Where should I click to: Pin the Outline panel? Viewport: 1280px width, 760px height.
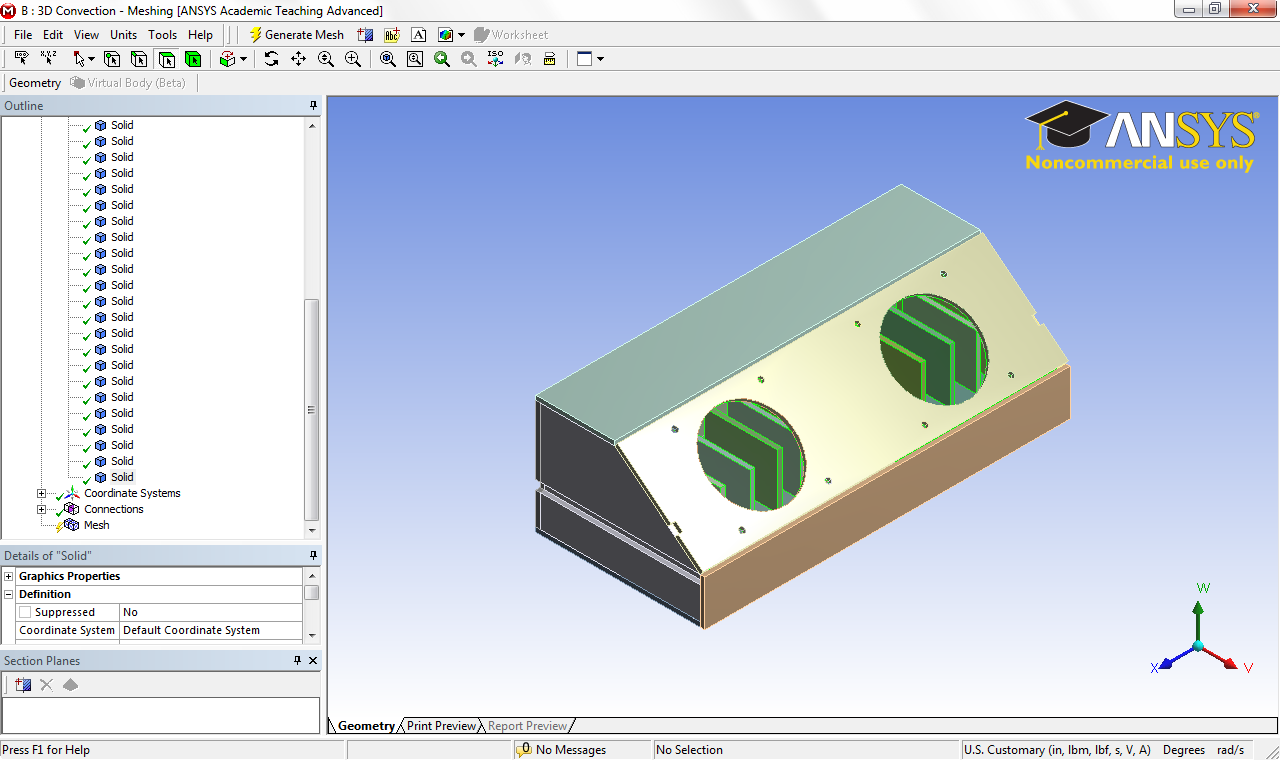313,105
